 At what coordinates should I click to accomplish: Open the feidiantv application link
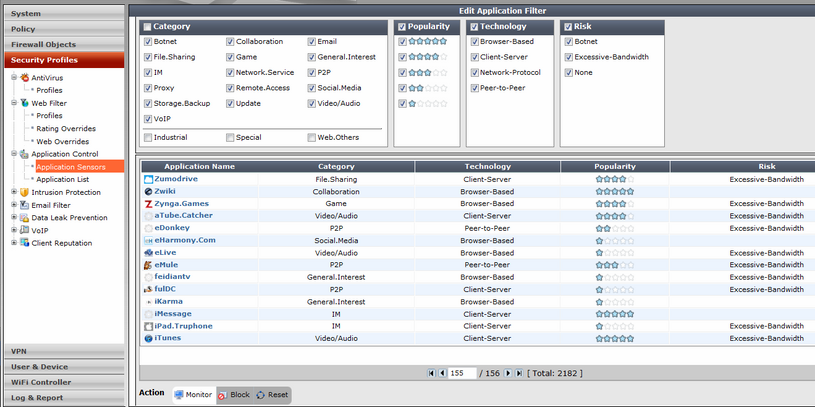pos(174,277)
